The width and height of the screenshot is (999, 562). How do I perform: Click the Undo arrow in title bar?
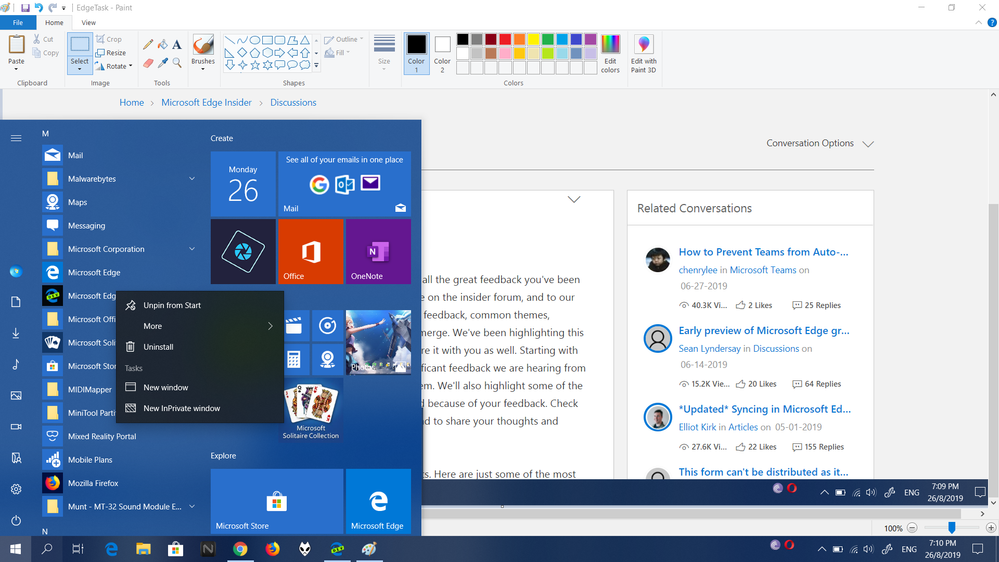pyautogui.click(x=38, y=8)
